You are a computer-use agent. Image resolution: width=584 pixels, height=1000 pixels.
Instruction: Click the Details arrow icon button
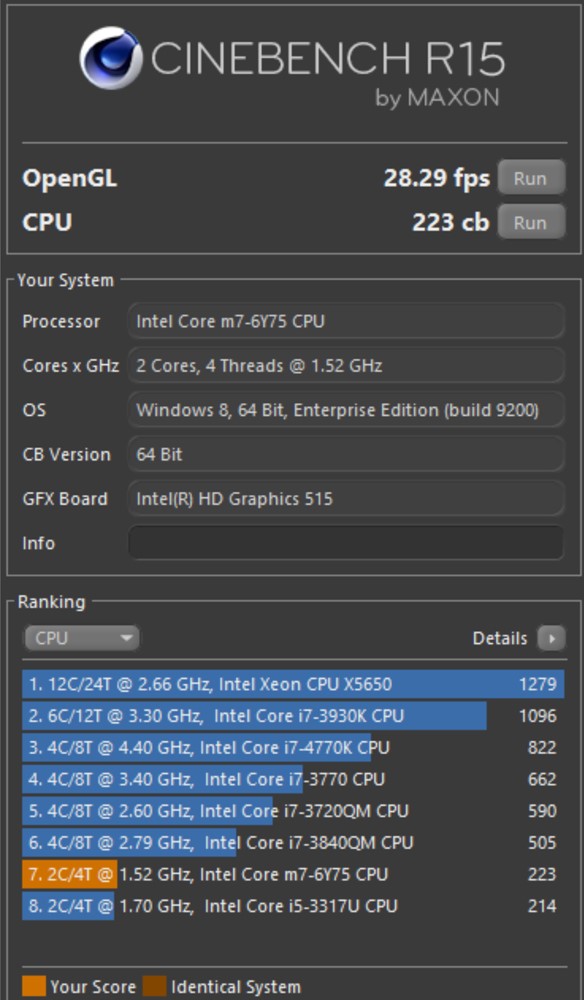[551, 638]
